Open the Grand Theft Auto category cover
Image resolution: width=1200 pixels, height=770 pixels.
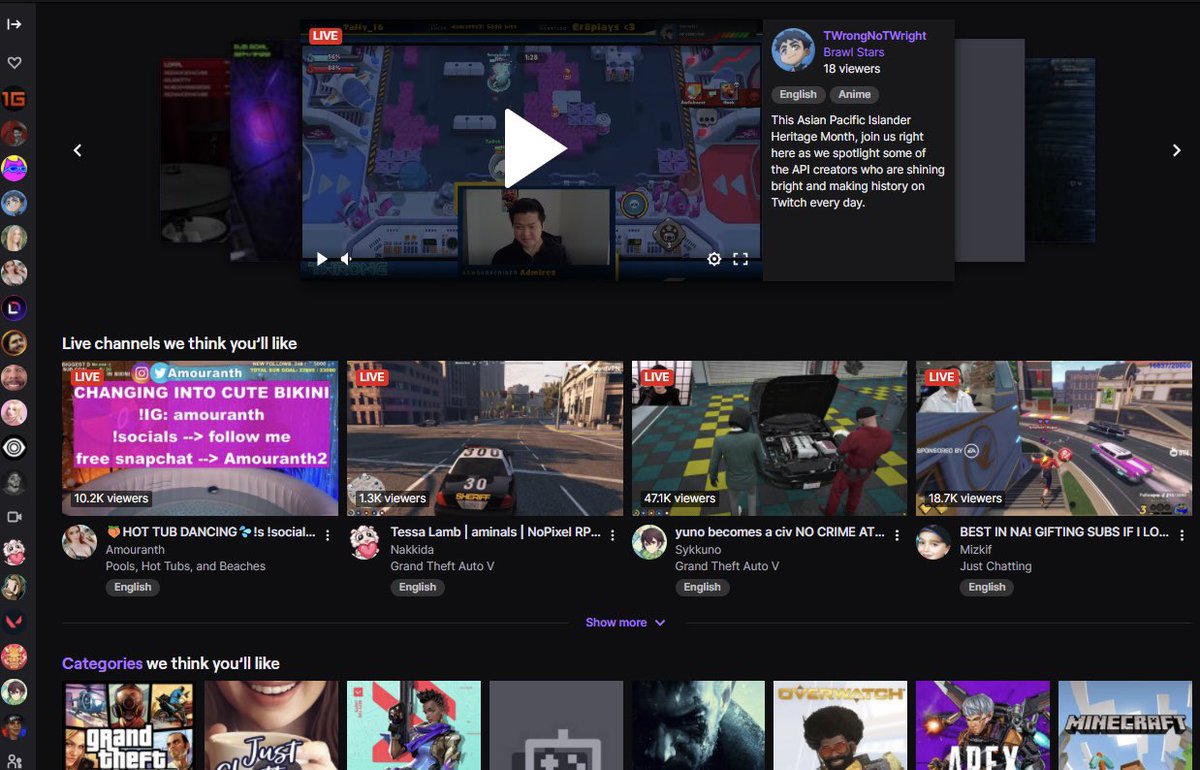(129, 726)
